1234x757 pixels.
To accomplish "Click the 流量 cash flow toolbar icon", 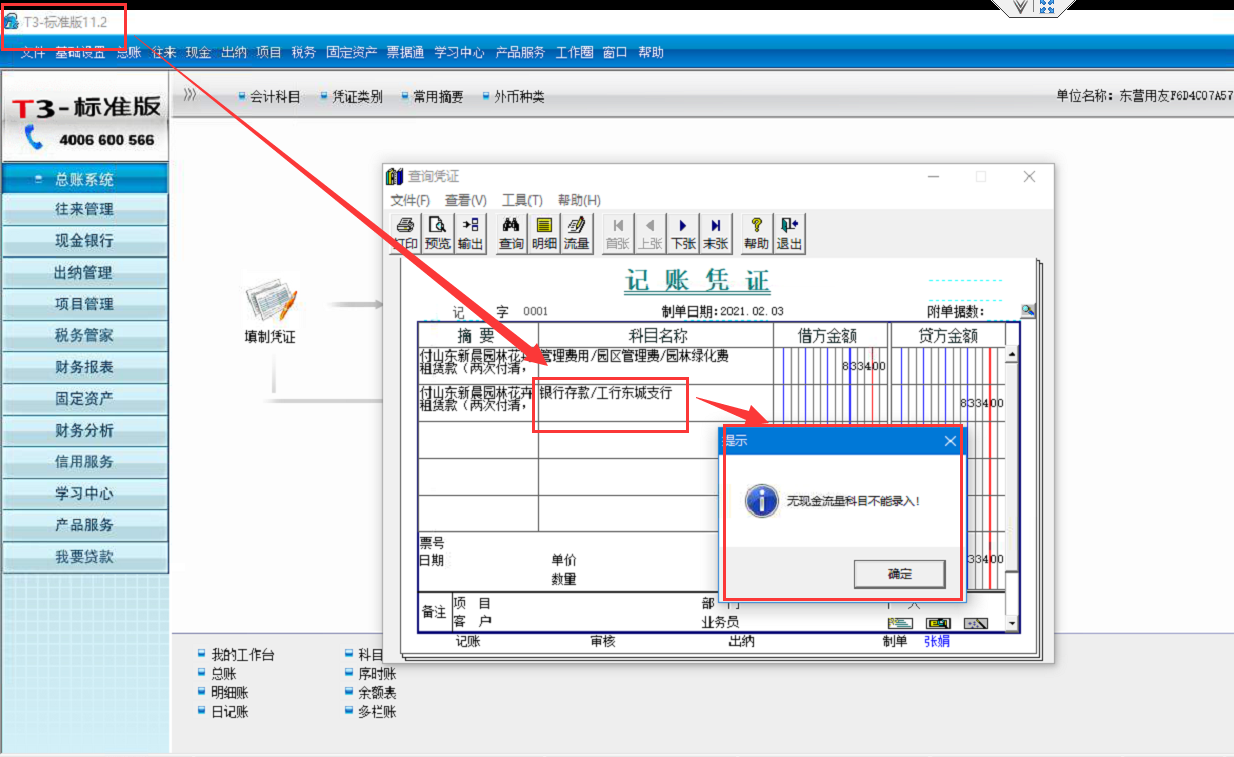I will click(x=576, y=233).
